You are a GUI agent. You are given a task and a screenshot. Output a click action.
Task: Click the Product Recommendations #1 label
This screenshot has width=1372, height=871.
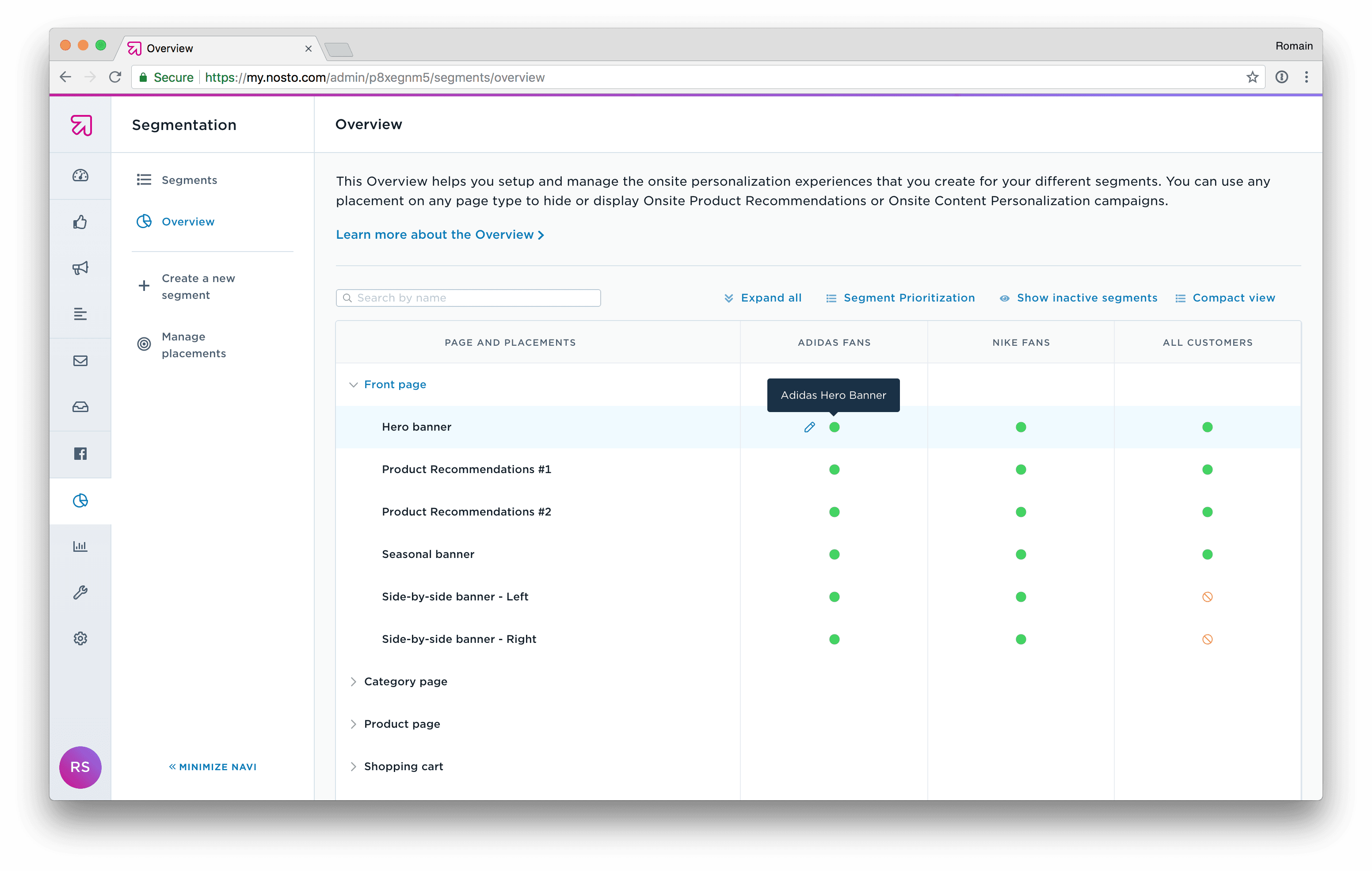coord(467,470)
